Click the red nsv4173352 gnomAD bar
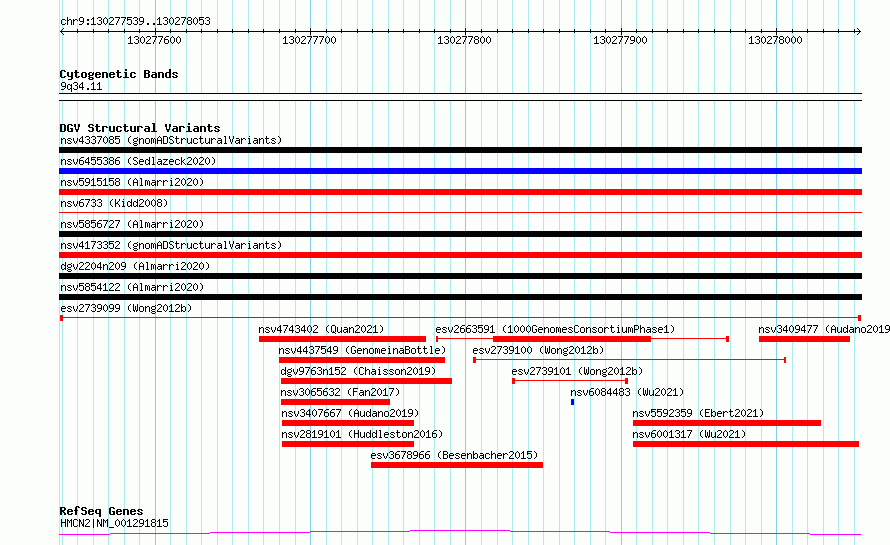The width and height of the screenshot is (890, 545). point(460,255)
